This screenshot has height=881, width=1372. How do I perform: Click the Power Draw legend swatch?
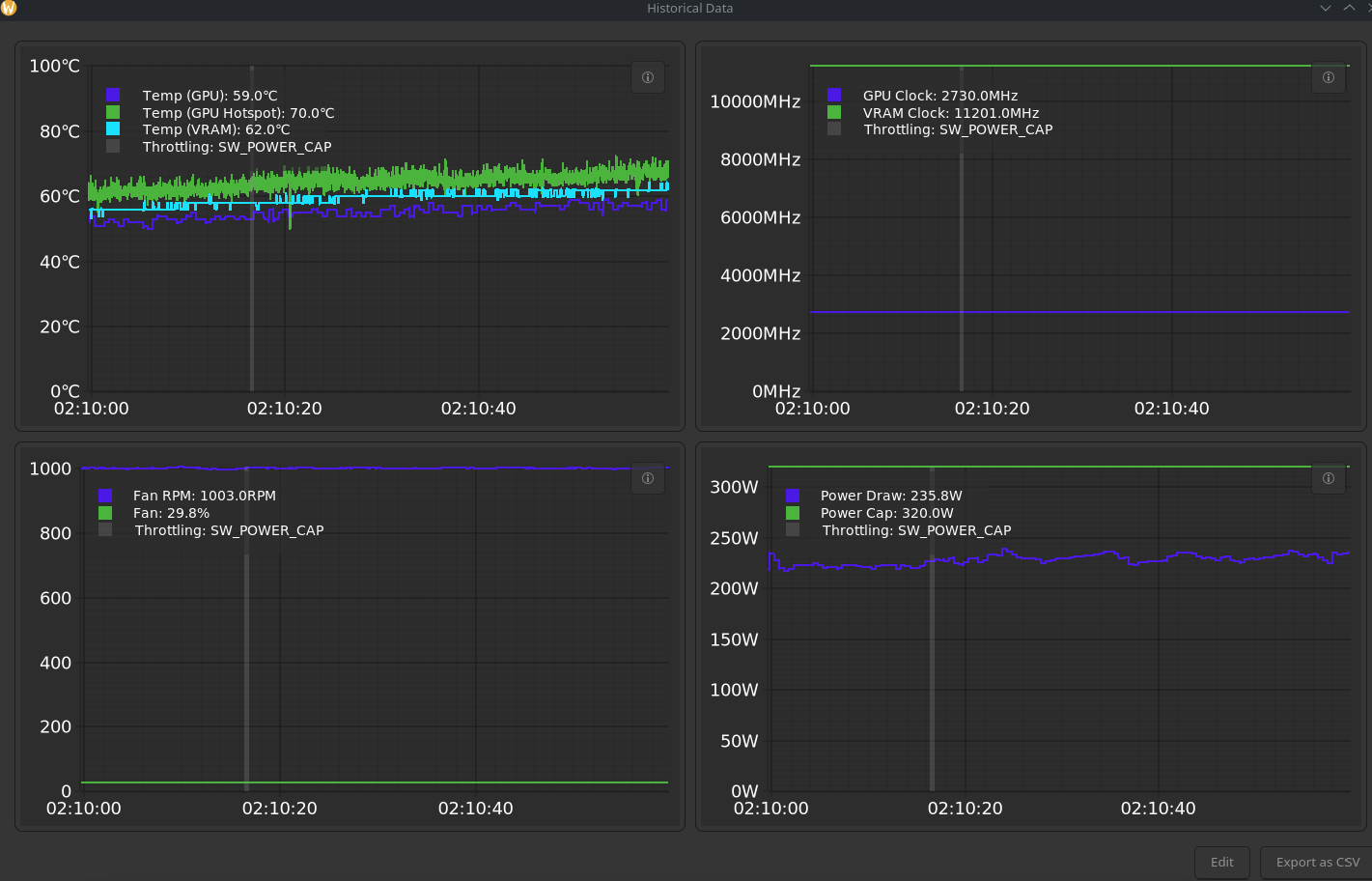(x=793, y=496)
